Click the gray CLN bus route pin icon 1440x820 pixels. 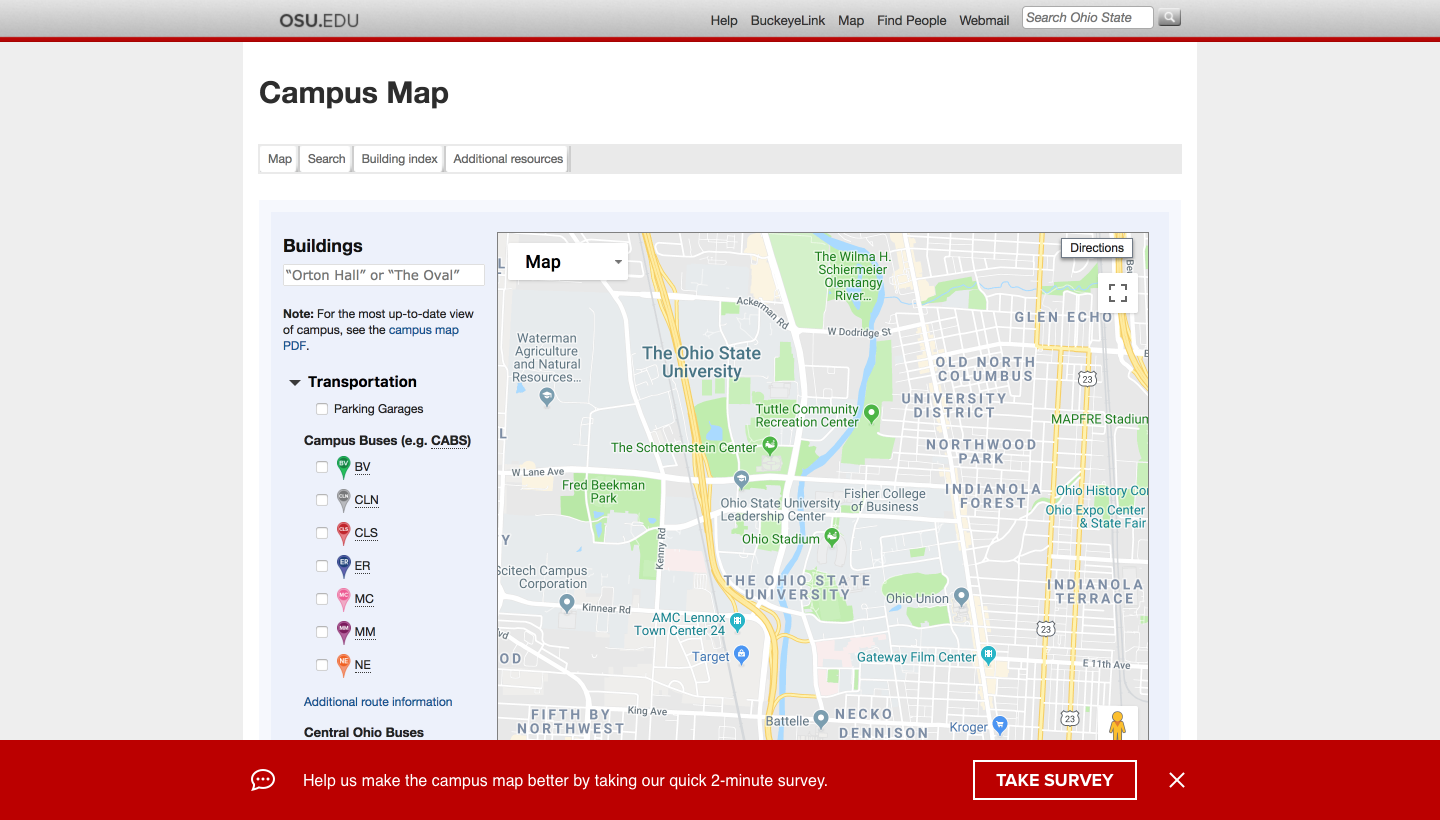(343, 500)
